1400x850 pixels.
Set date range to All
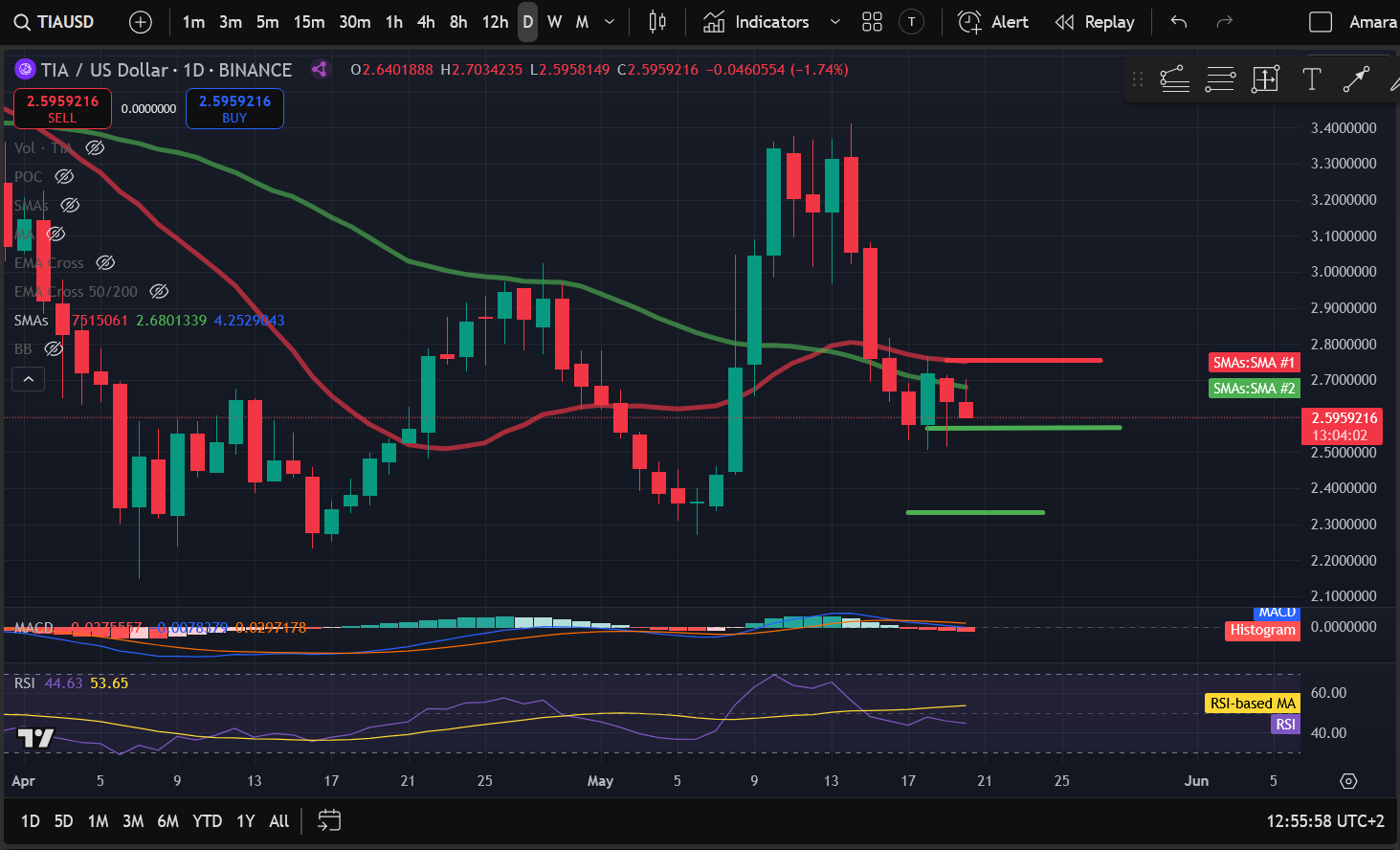click(278, 821)
